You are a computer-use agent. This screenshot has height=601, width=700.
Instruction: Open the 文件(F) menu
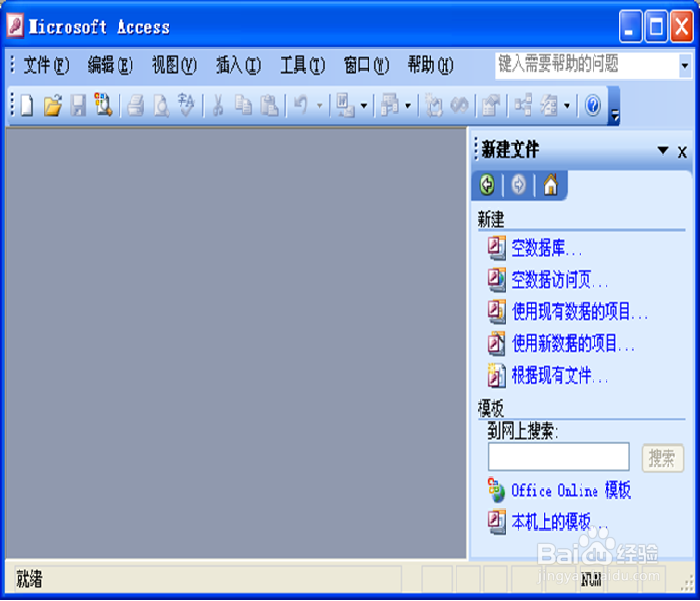(46, 66)
